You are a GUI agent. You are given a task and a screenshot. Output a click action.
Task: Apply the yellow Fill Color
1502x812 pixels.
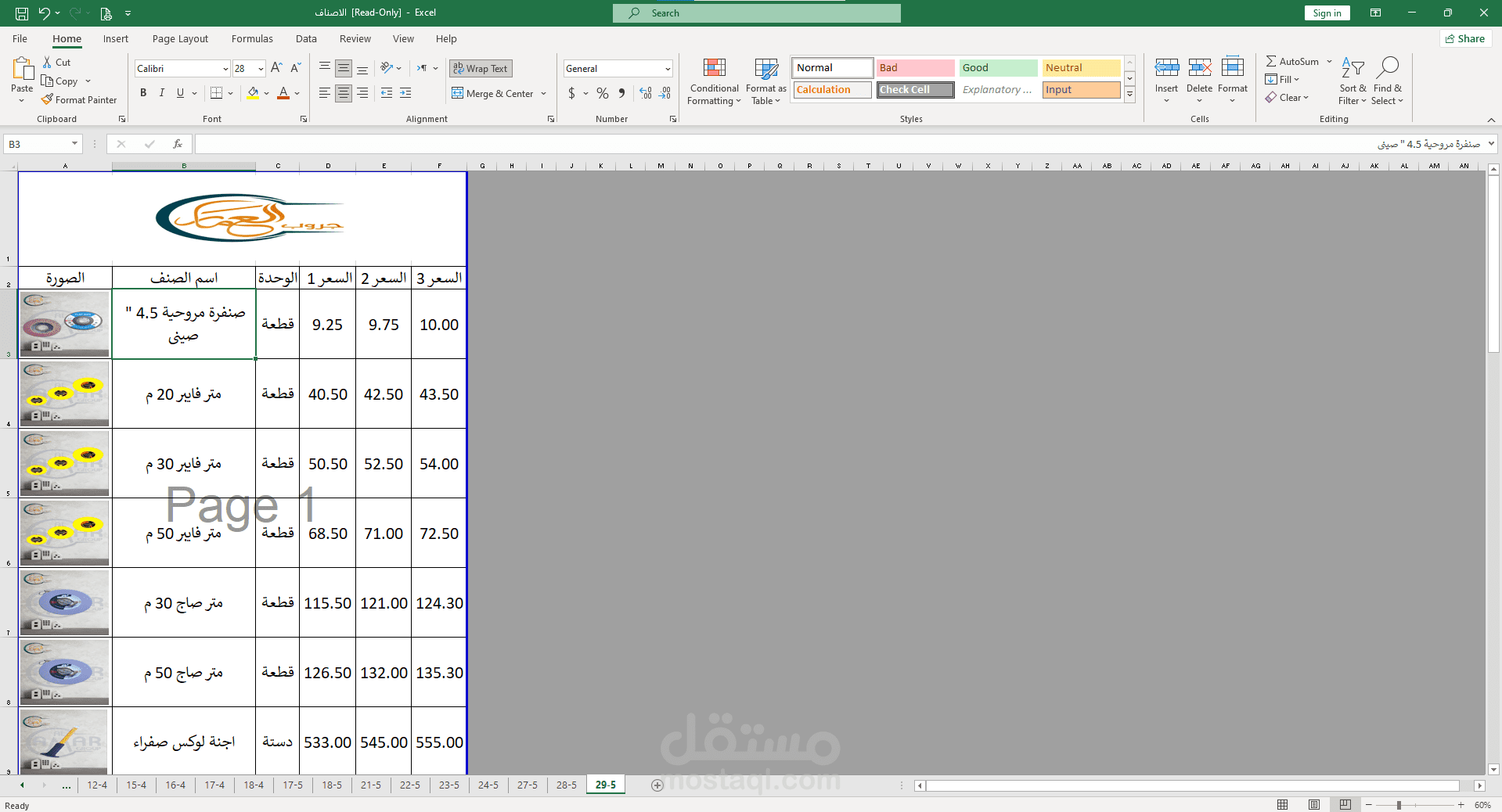point(253,93)
